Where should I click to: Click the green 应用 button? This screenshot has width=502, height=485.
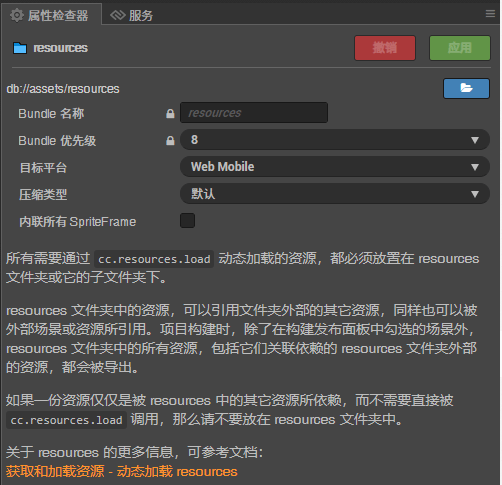(x=460, y=48)
